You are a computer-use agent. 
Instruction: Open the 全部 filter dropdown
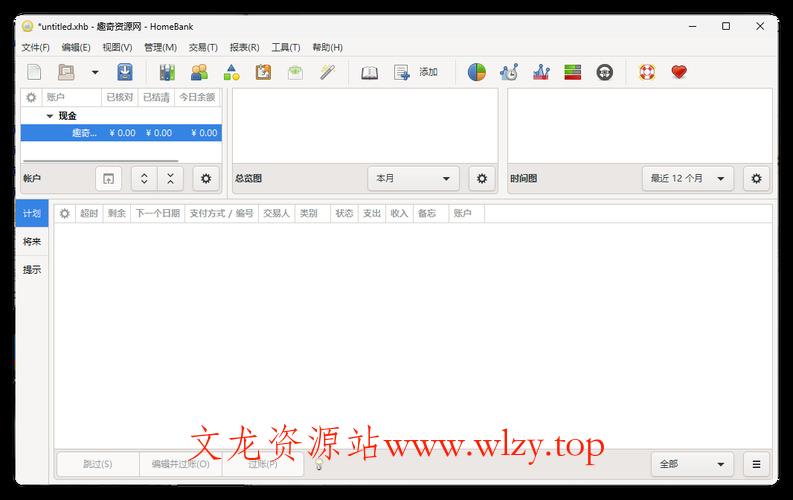692,464
